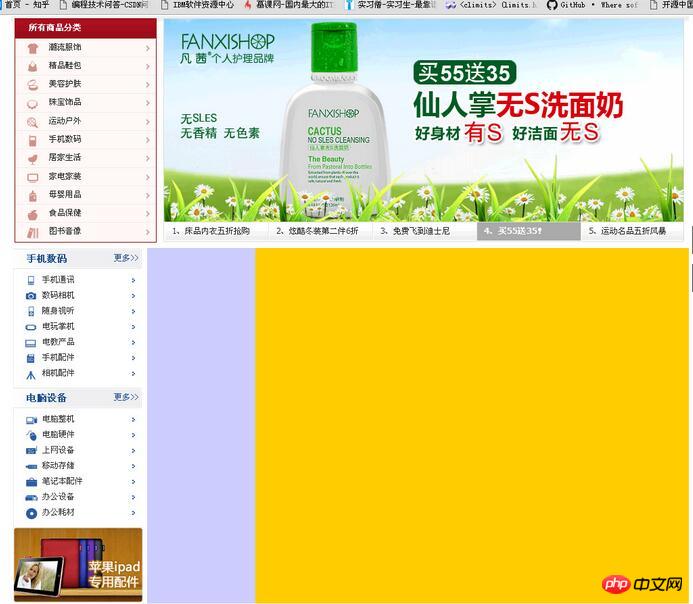Click the apple icon beside 食品保健

coord(33,214)
